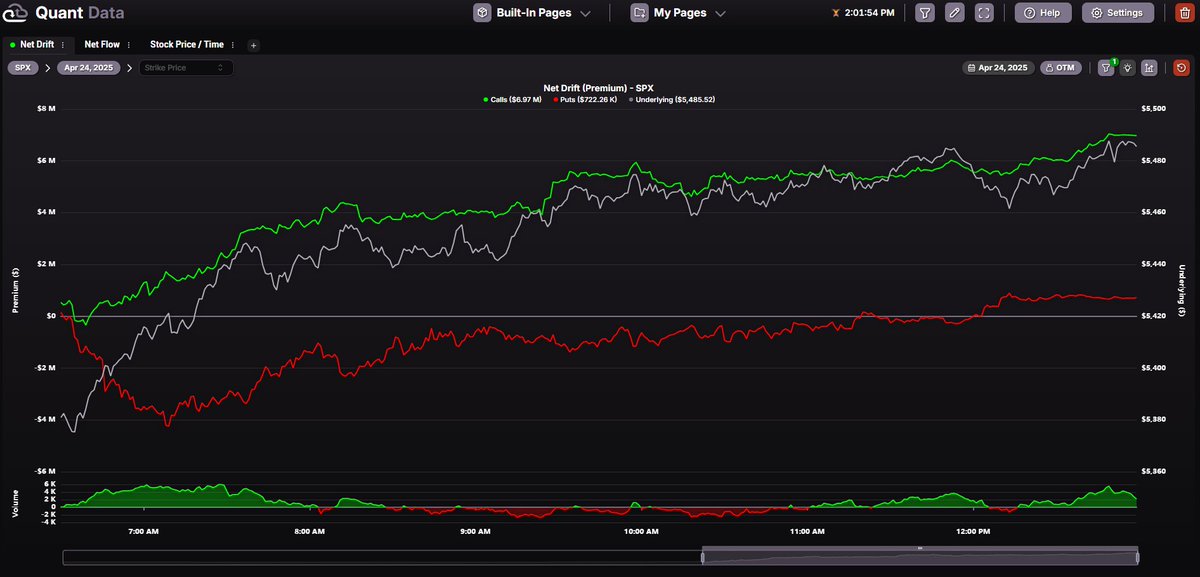Image resolution: width=1200 pixels, height=577 pixels.
Task: Toggle Underlying ($5,485.52) legend series
Action: tap(671, 99)
